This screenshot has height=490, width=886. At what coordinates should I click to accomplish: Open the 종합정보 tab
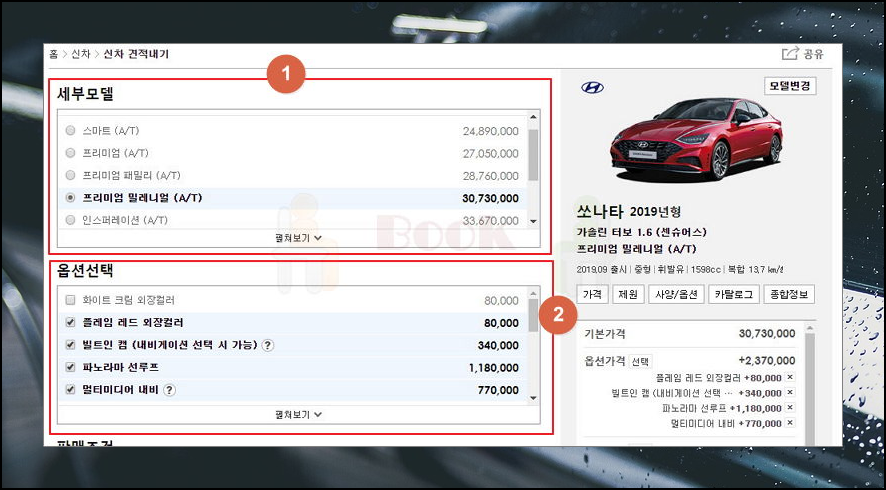[789, 294]
